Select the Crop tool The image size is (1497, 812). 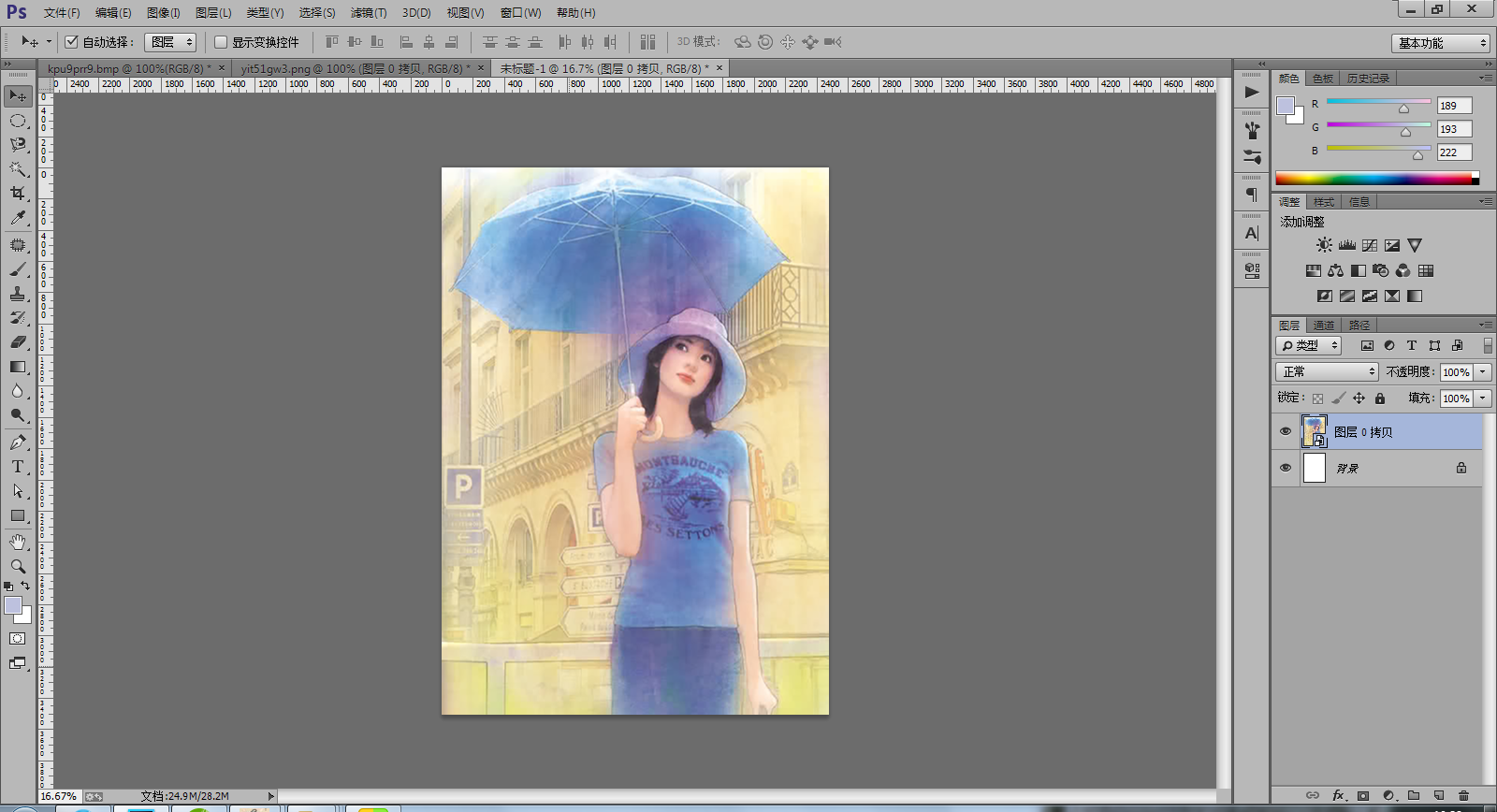point(18,194)
